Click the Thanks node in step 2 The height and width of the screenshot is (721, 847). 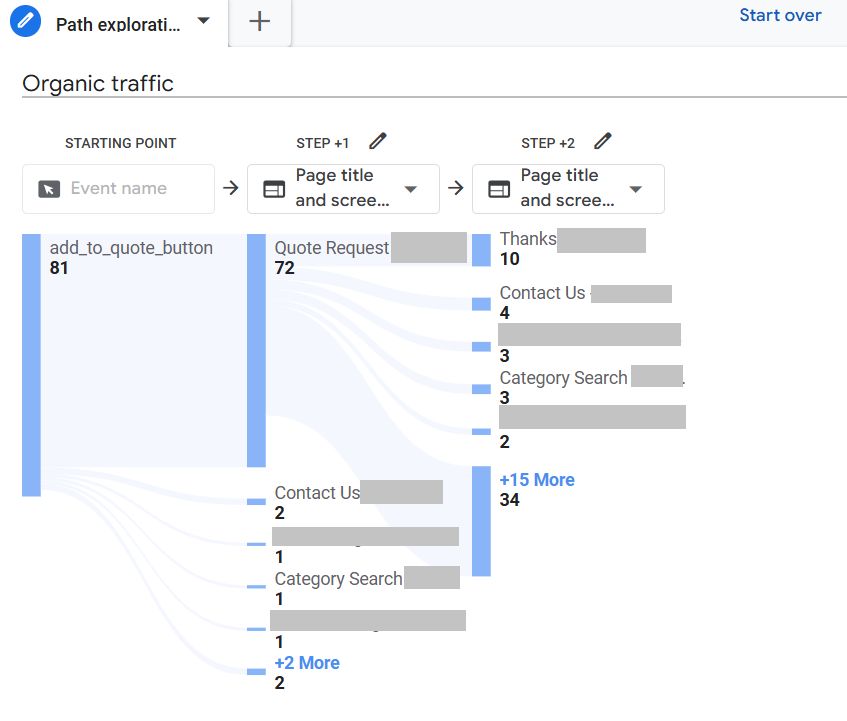[x=481, y=250]
